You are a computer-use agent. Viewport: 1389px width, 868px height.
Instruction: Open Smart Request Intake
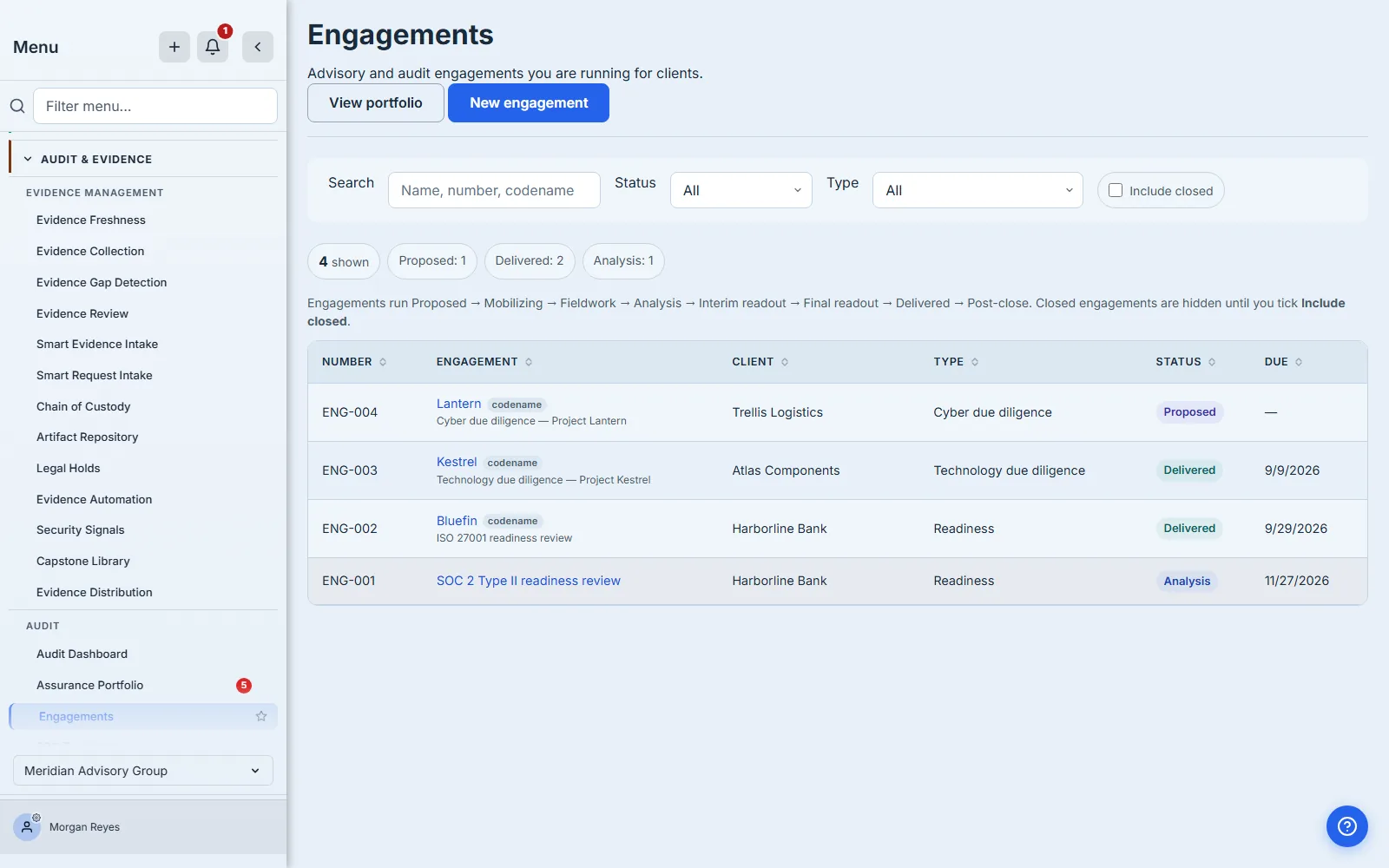(95, 376)
